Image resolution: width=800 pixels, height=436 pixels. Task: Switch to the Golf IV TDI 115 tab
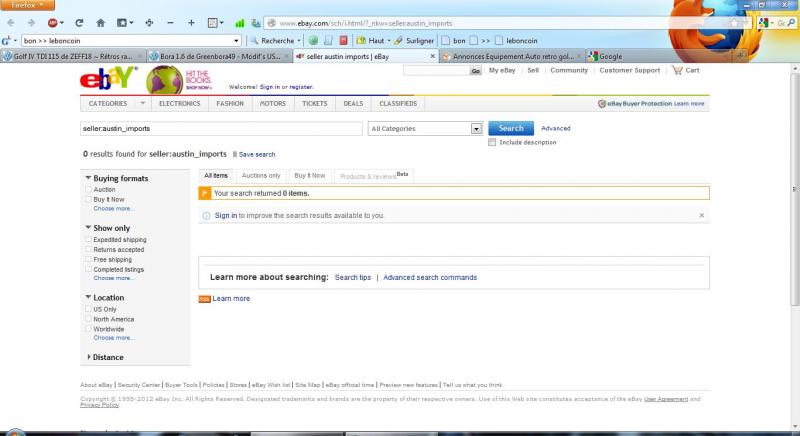73,57
